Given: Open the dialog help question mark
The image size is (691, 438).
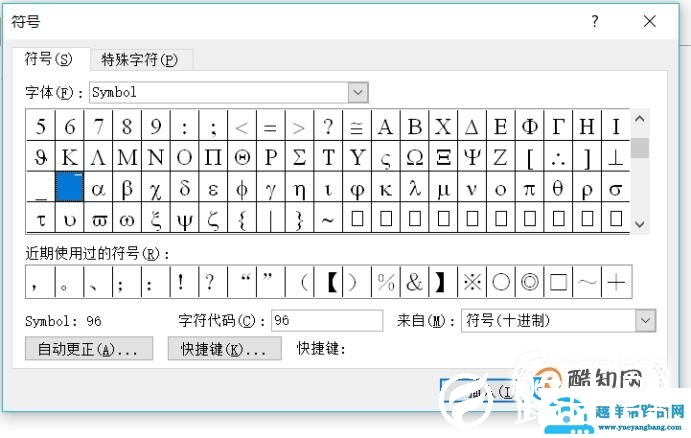Looking at the screenshot, I should pos(595,21).
